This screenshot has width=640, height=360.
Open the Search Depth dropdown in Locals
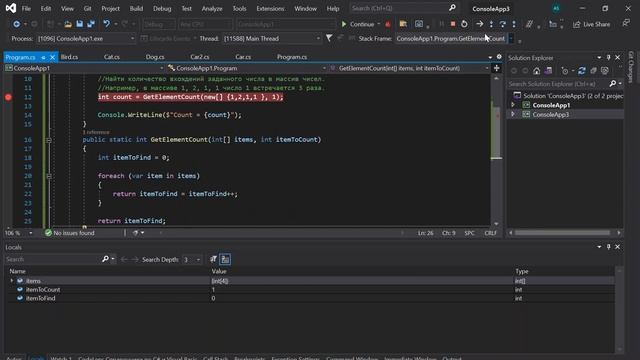click(x=192, y=260)
